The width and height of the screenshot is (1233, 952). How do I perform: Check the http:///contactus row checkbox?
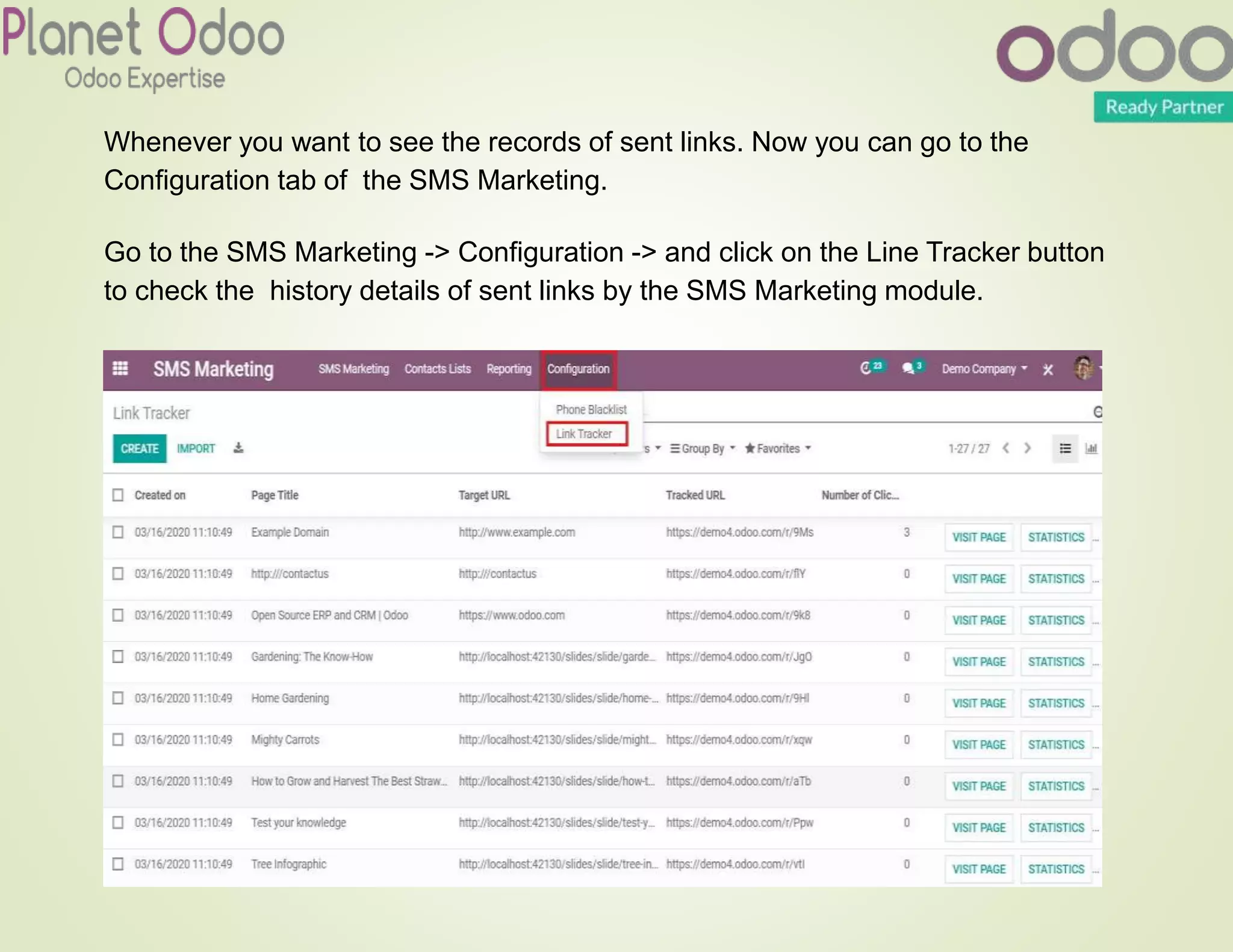click(x=118, y=573)
